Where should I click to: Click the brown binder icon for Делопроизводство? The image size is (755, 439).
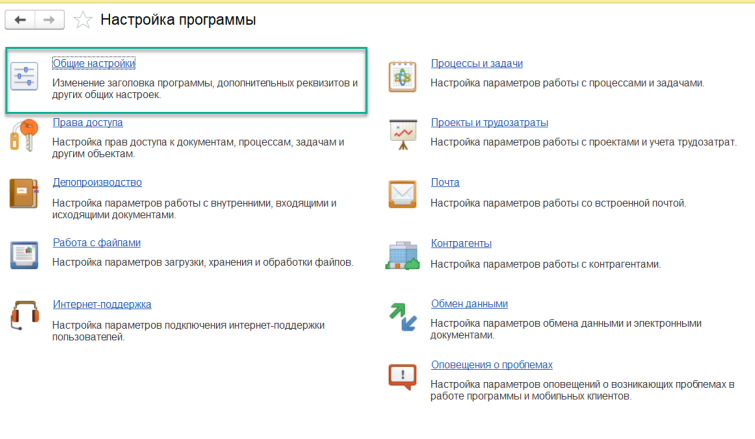[24, 194]
